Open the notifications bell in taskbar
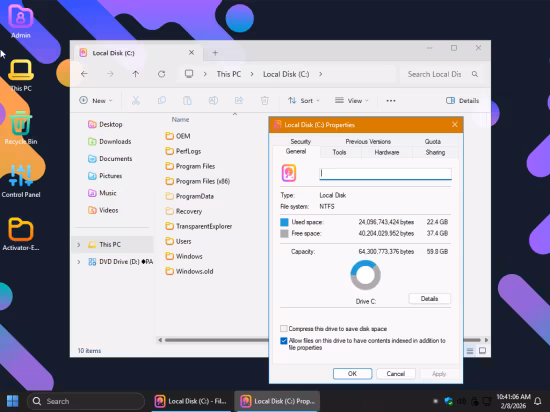 537,401
